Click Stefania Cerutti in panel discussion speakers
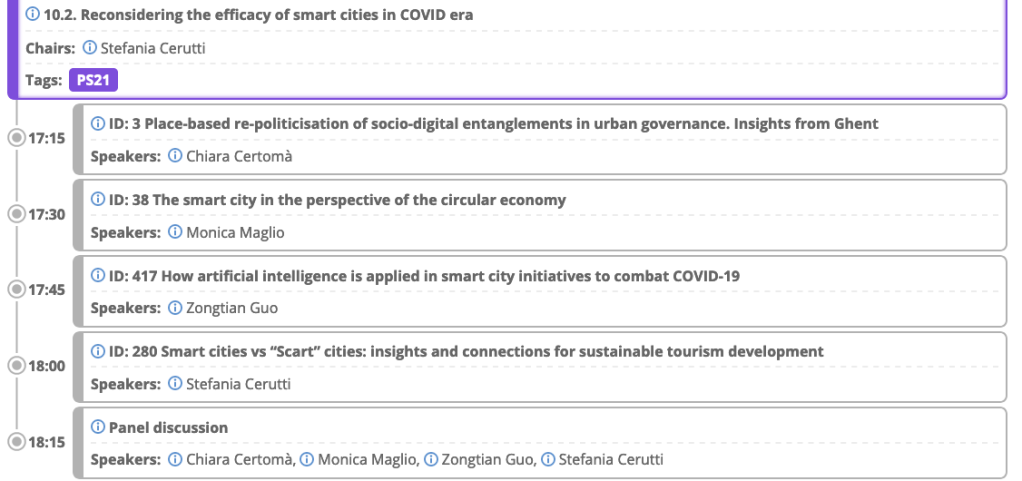The height and width of the screenshot is (481, 1022). (609, 460)
